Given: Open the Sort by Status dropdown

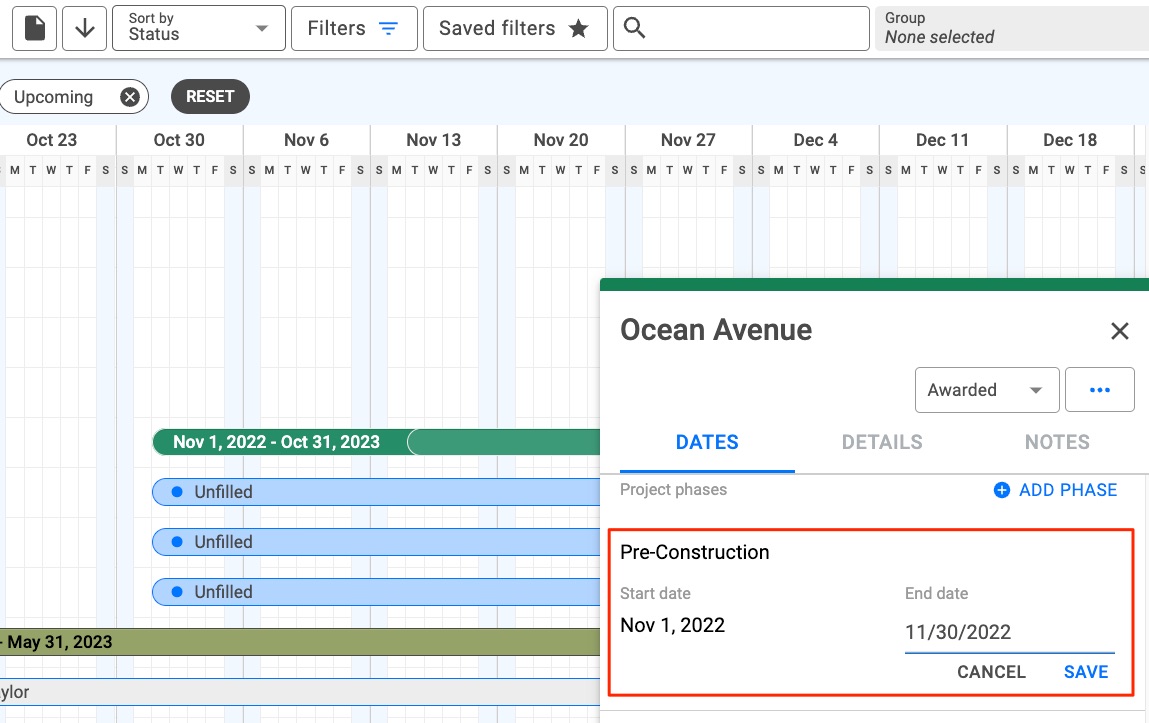Looking at the screenshot, I should pyautogui.click(x=199, y=29).
